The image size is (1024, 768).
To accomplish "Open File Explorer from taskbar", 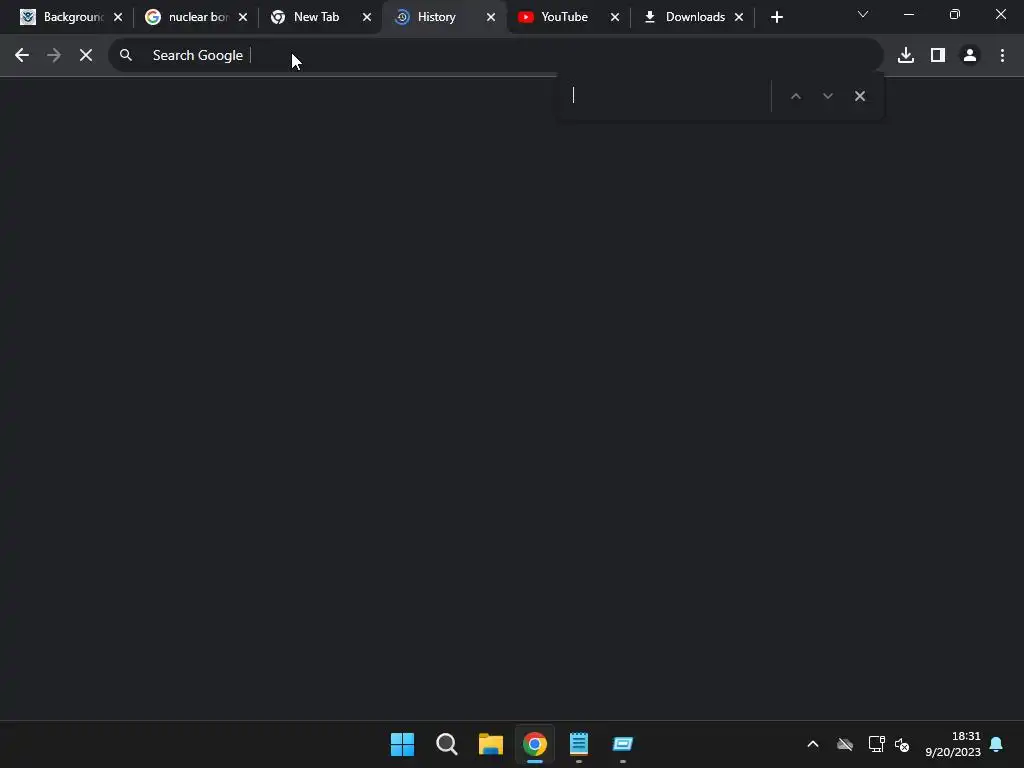I will click(x=490, y=744).
